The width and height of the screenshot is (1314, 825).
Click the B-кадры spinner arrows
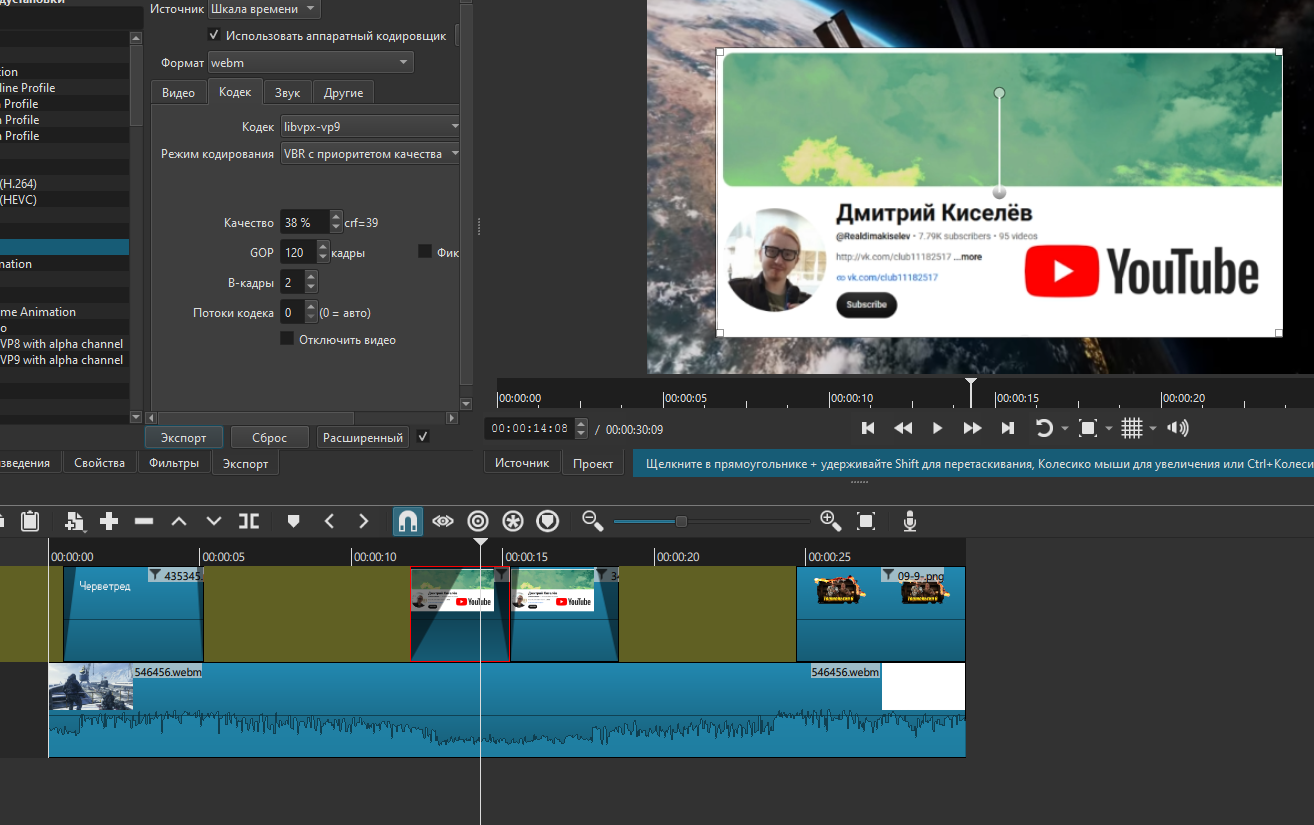tap(311, 283)
